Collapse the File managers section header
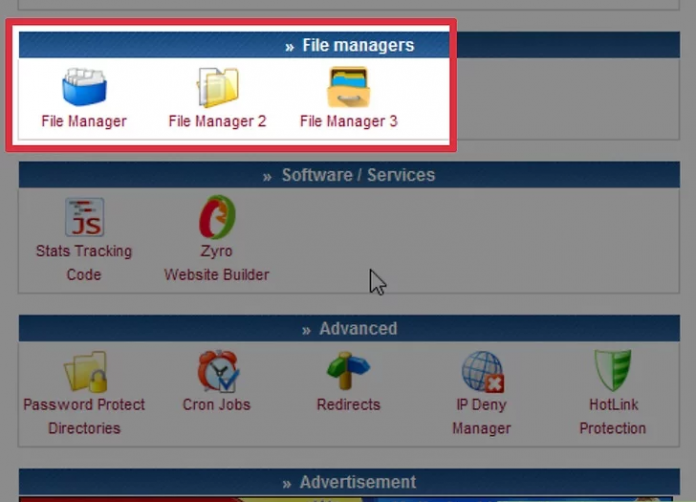The width and height of the screenshot is (696, 502). pos(348,45)
